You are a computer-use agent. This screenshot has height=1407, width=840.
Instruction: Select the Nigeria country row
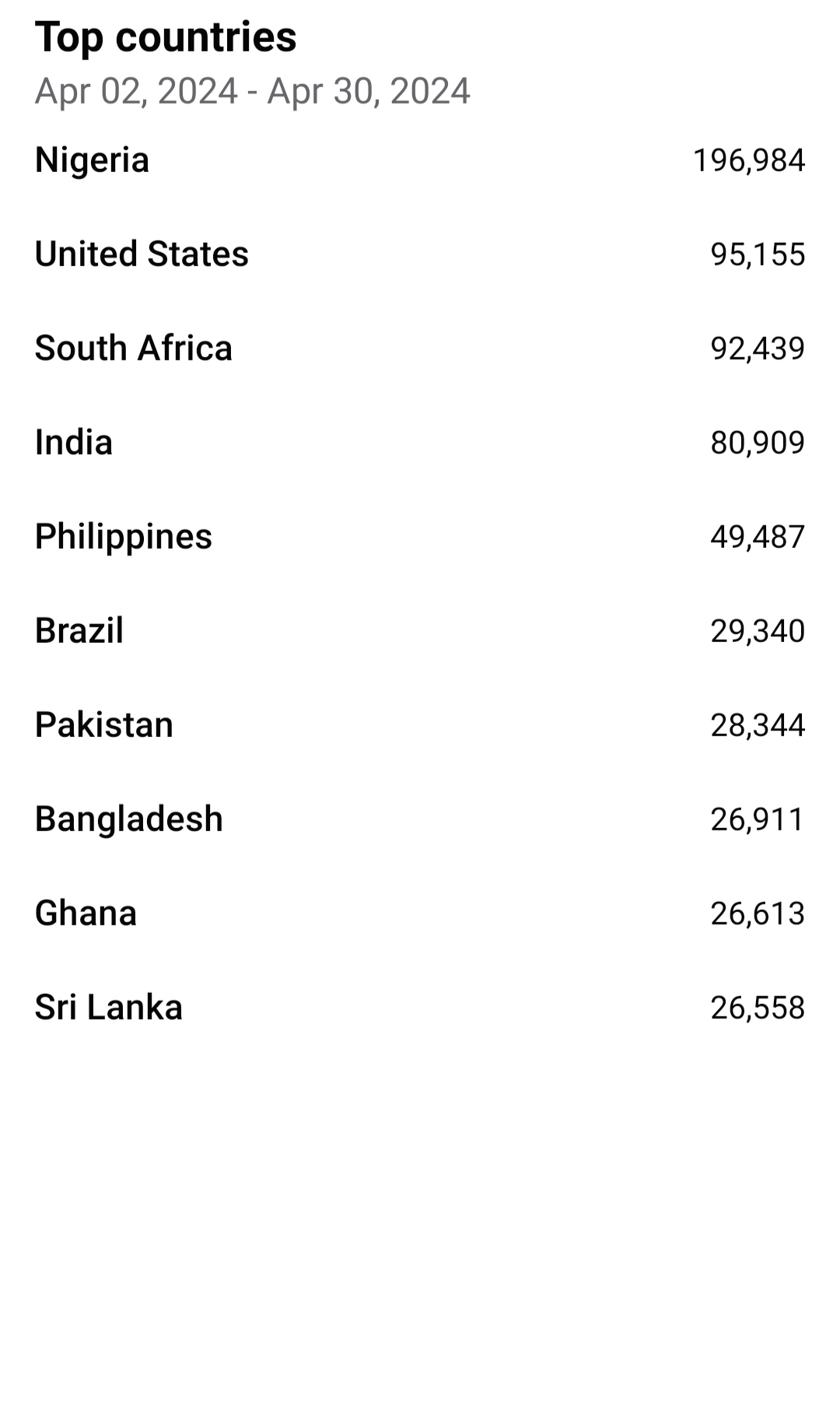(420, 160)
